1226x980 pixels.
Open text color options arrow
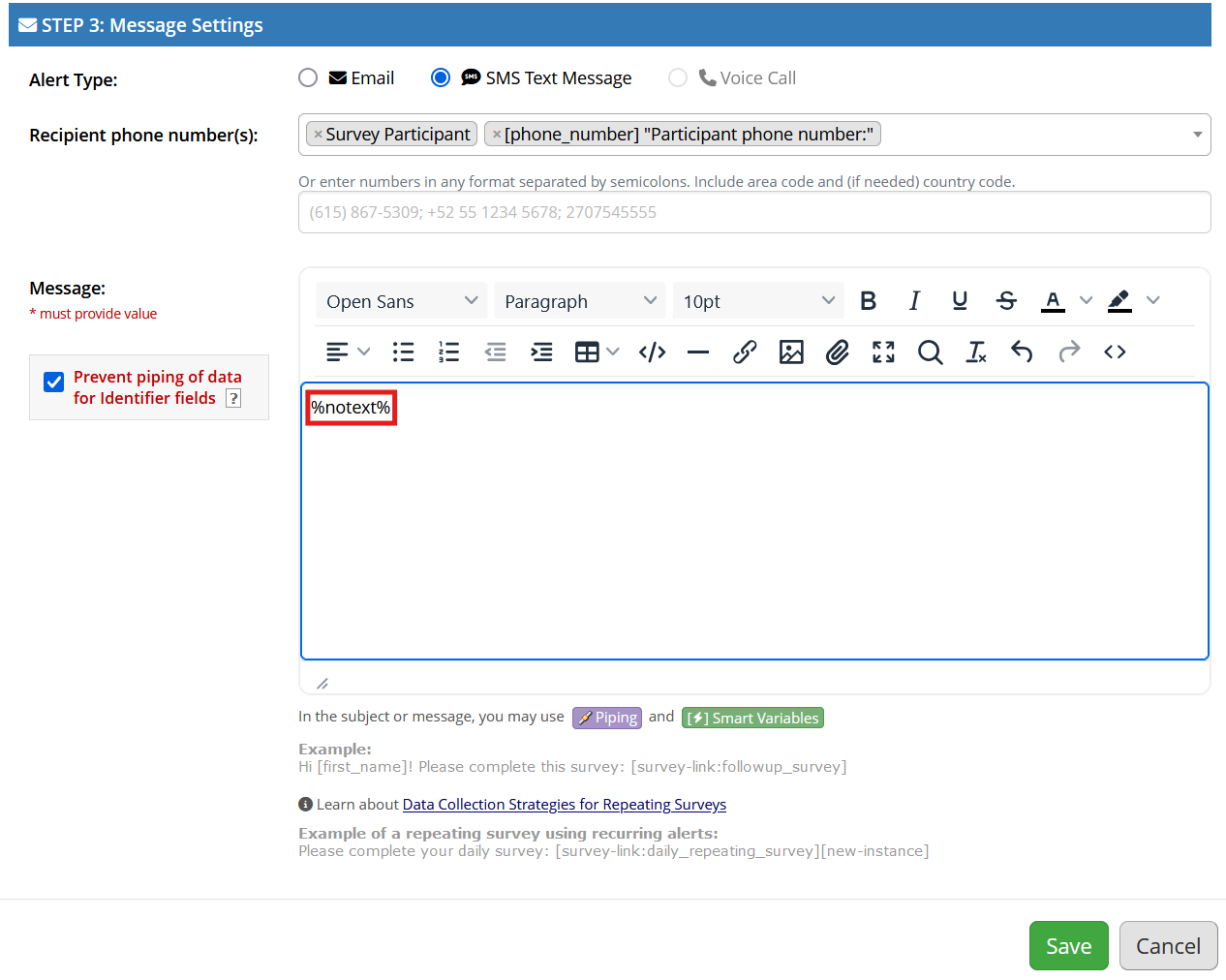[x=1086, y=300]
